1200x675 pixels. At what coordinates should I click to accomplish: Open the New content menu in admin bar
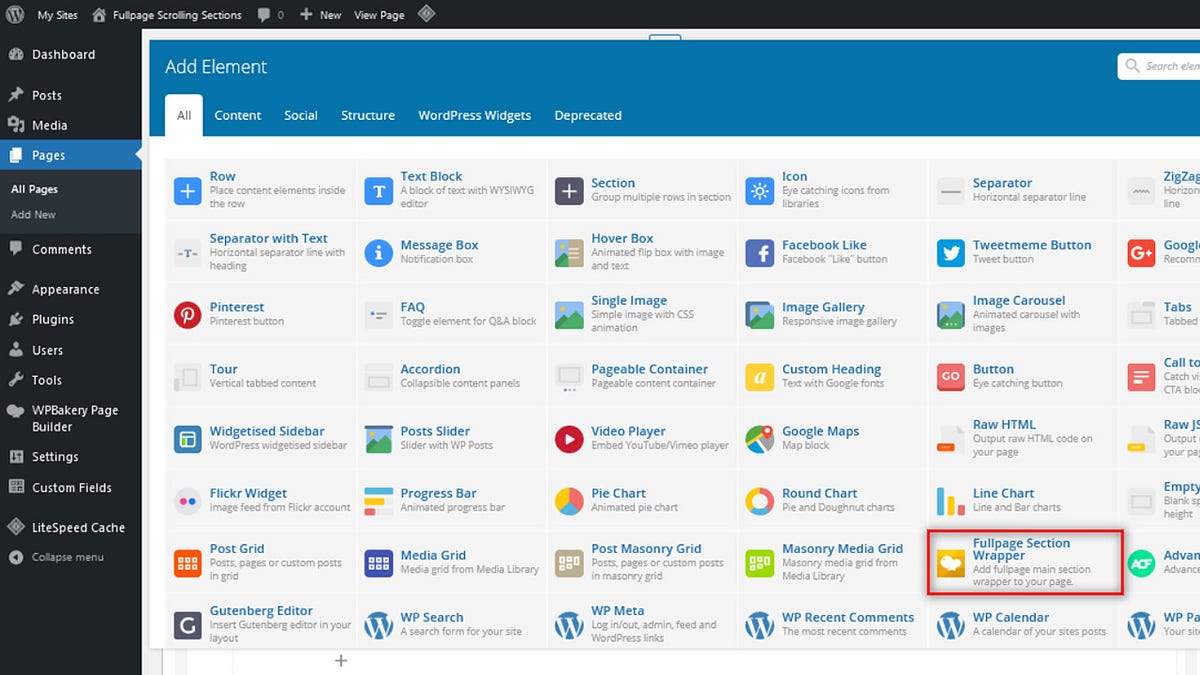(x=321, y=15)
